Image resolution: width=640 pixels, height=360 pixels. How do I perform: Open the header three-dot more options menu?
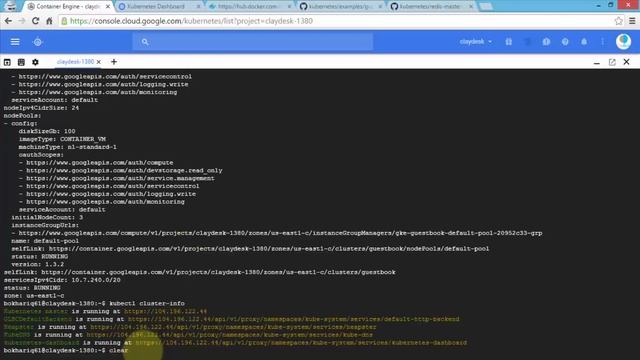[602, 42]
